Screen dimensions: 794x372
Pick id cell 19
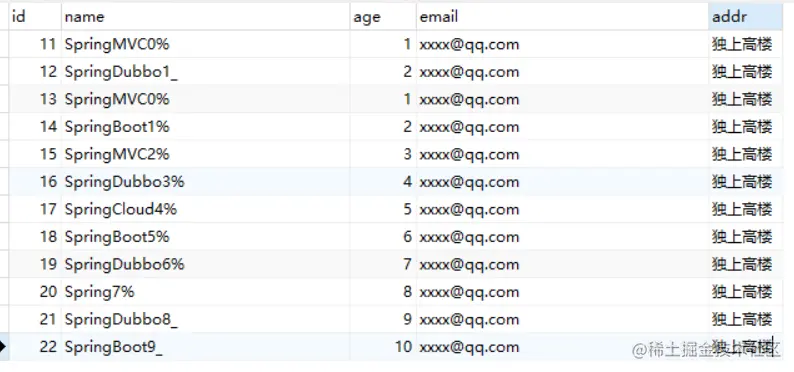pos(35,264)
